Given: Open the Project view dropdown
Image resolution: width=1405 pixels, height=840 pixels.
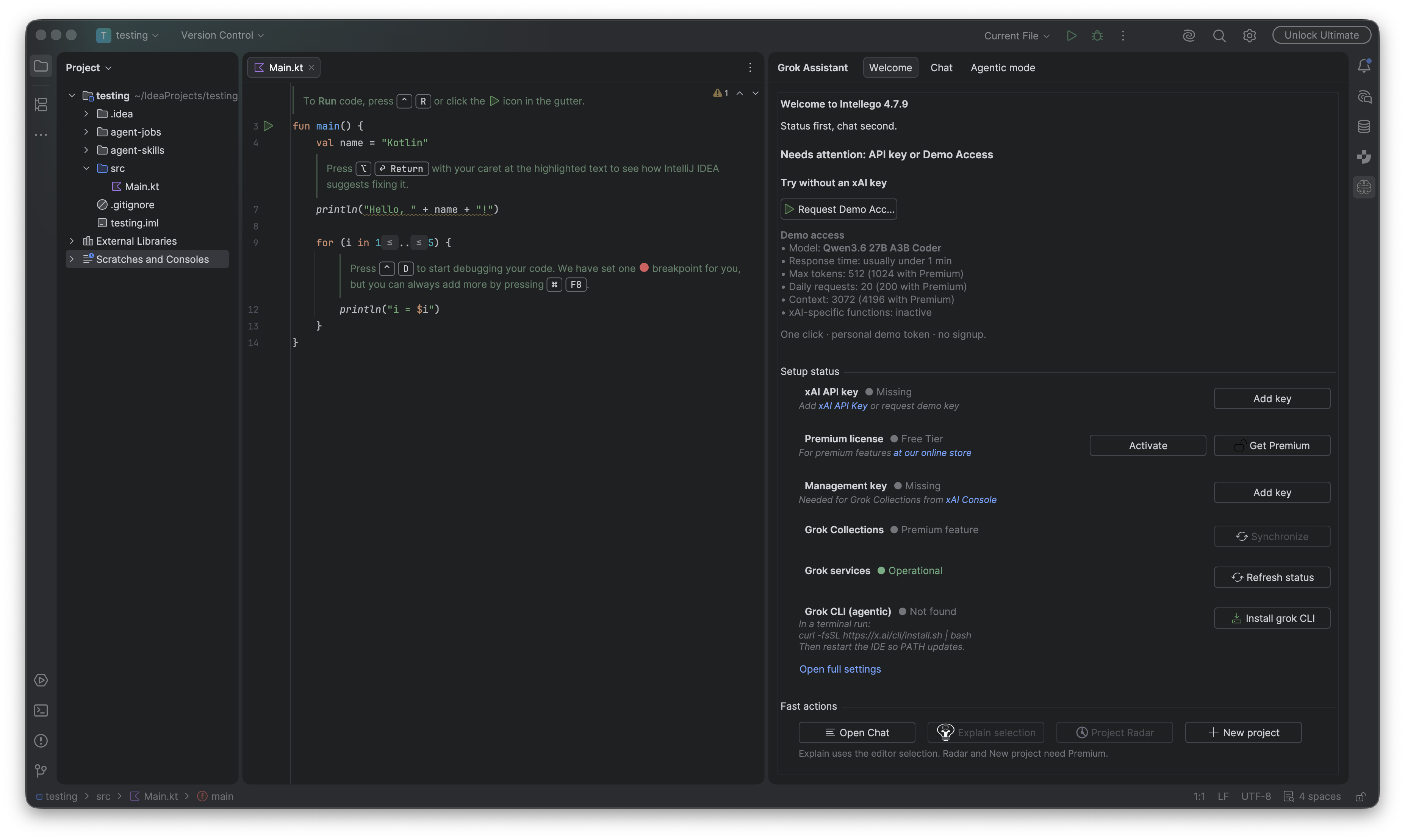Looking at the screenshot, I should click(x=88, y=67).
